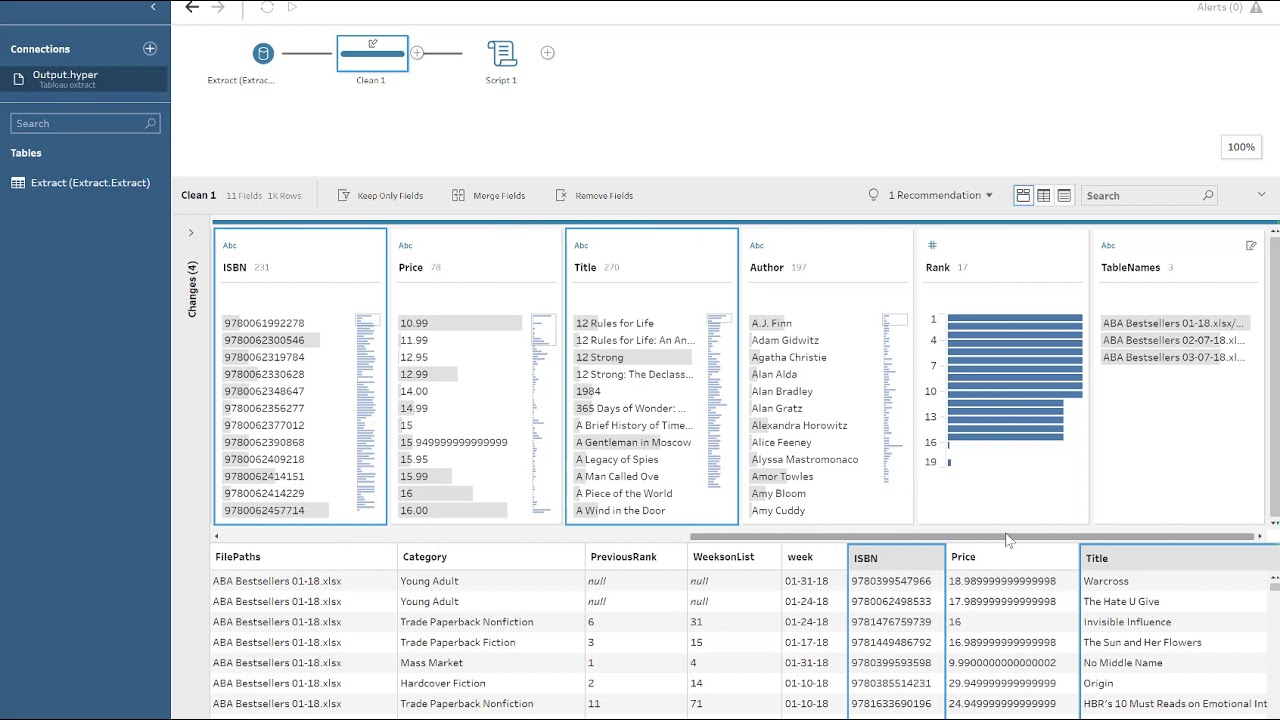Click Keep Only Fields

click(x=381, y=195)
